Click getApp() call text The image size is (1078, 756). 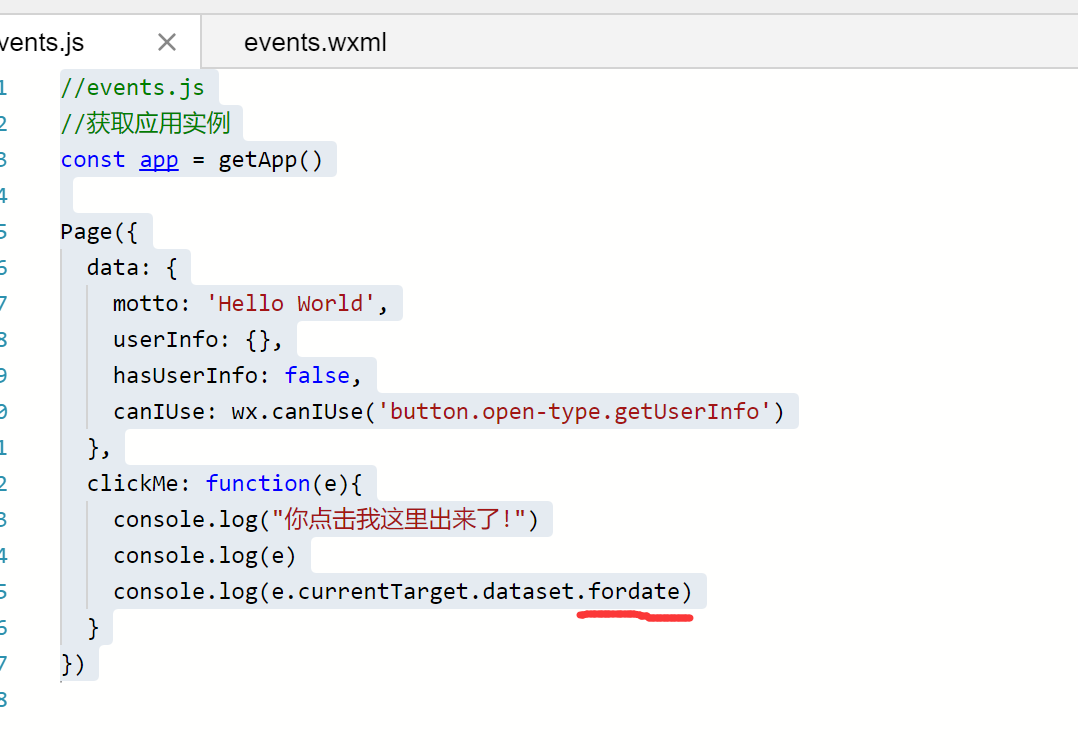270,160
